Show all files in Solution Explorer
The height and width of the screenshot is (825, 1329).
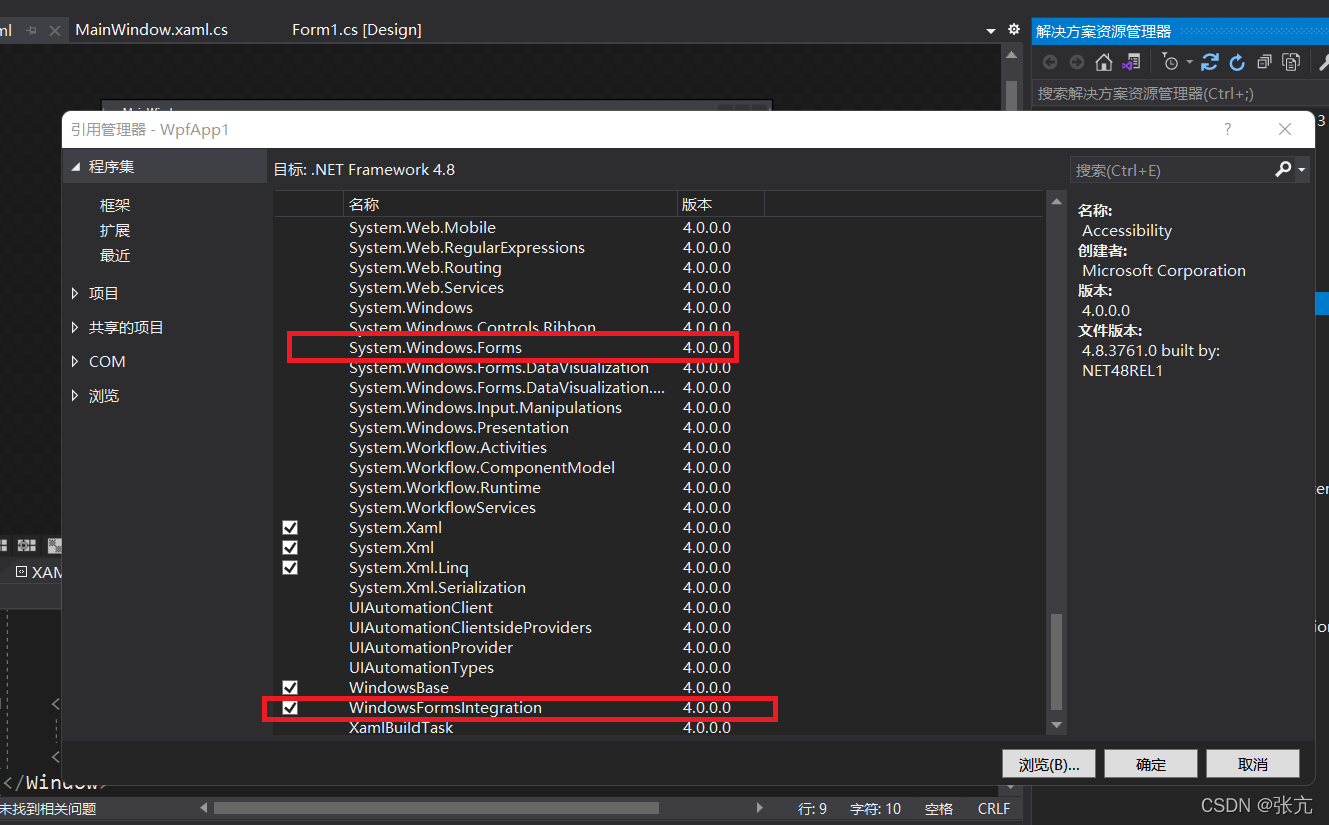[x=1291, y=62]
